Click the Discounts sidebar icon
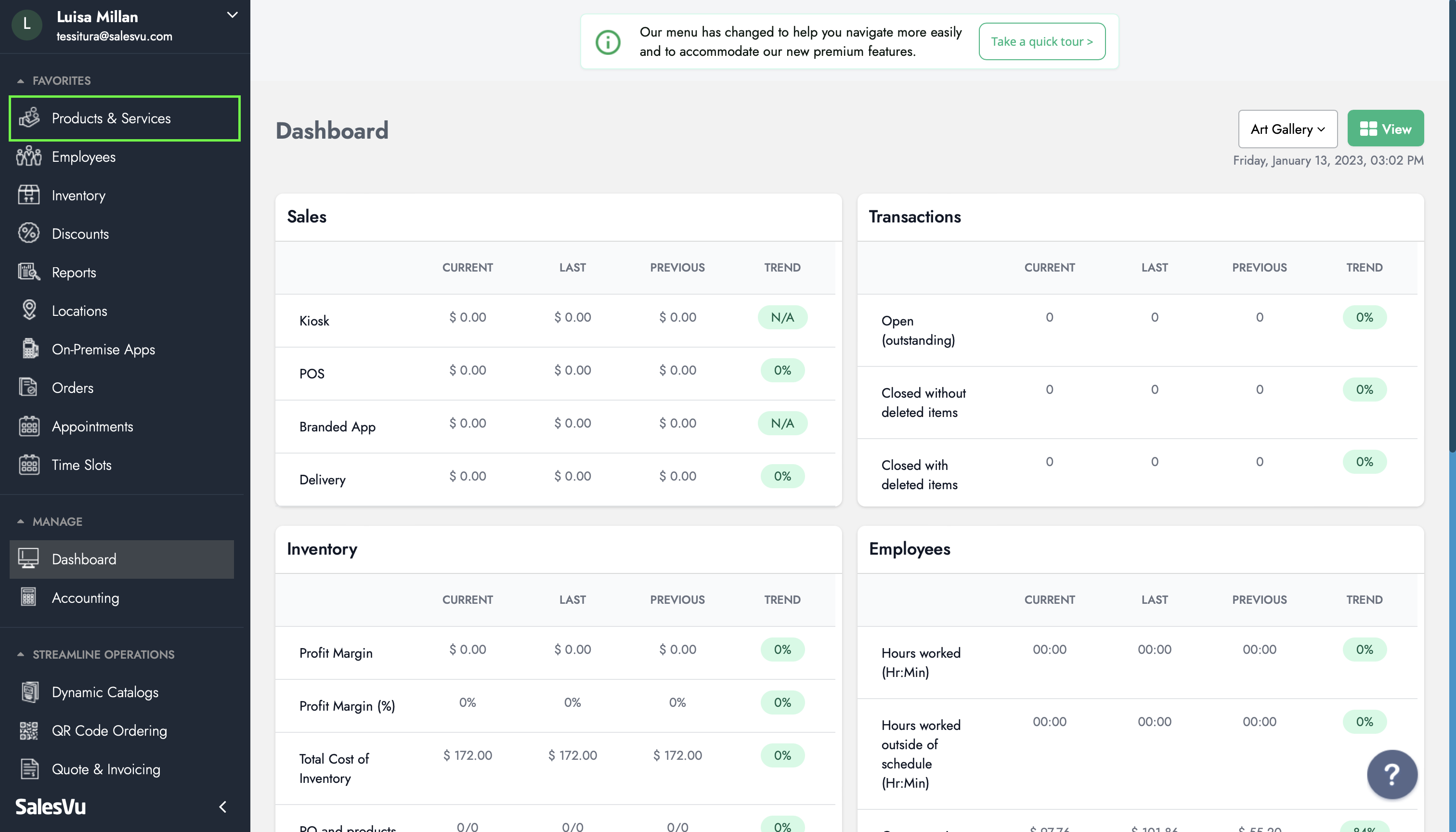The image size is (1456, 832). coord(29,234)
